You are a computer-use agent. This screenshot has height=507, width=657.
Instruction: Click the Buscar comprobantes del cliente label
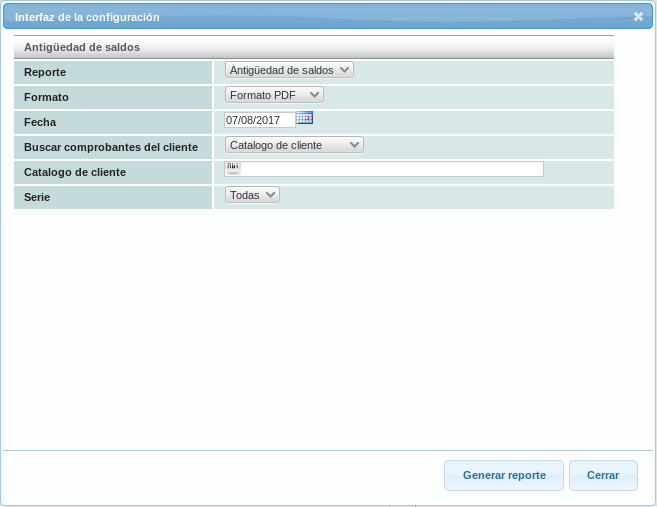[110, 147]
